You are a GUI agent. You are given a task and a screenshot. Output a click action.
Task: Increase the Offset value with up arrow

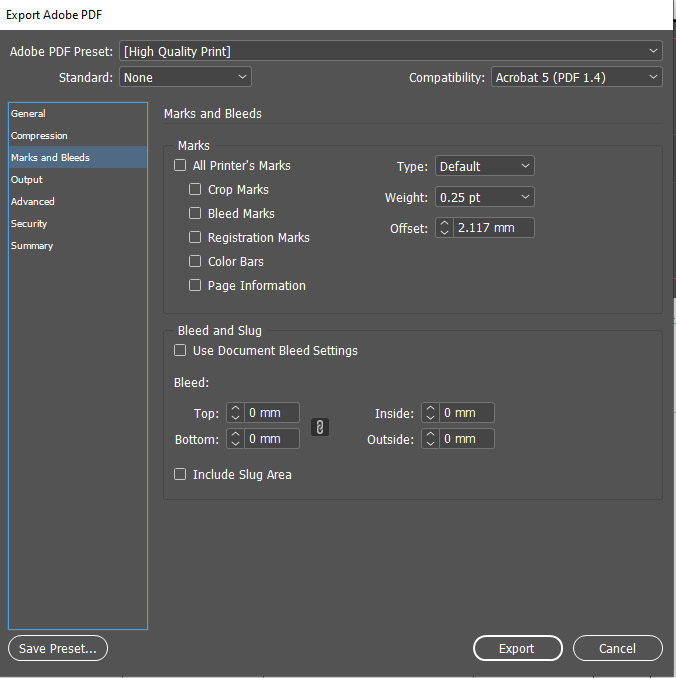(x=444, y=223)
